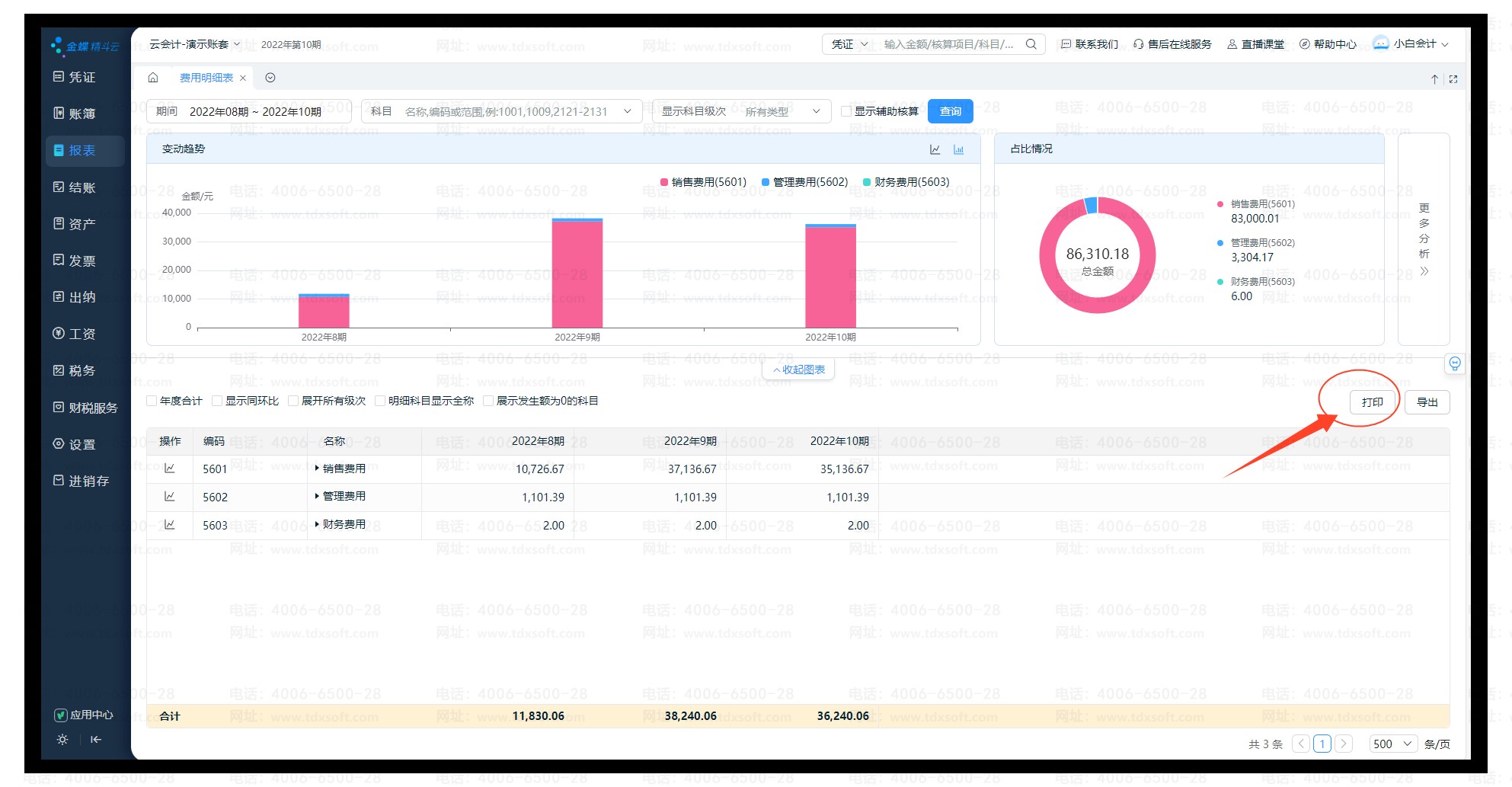
Task: Click the theme sun icon
Action: click(62, 739)
